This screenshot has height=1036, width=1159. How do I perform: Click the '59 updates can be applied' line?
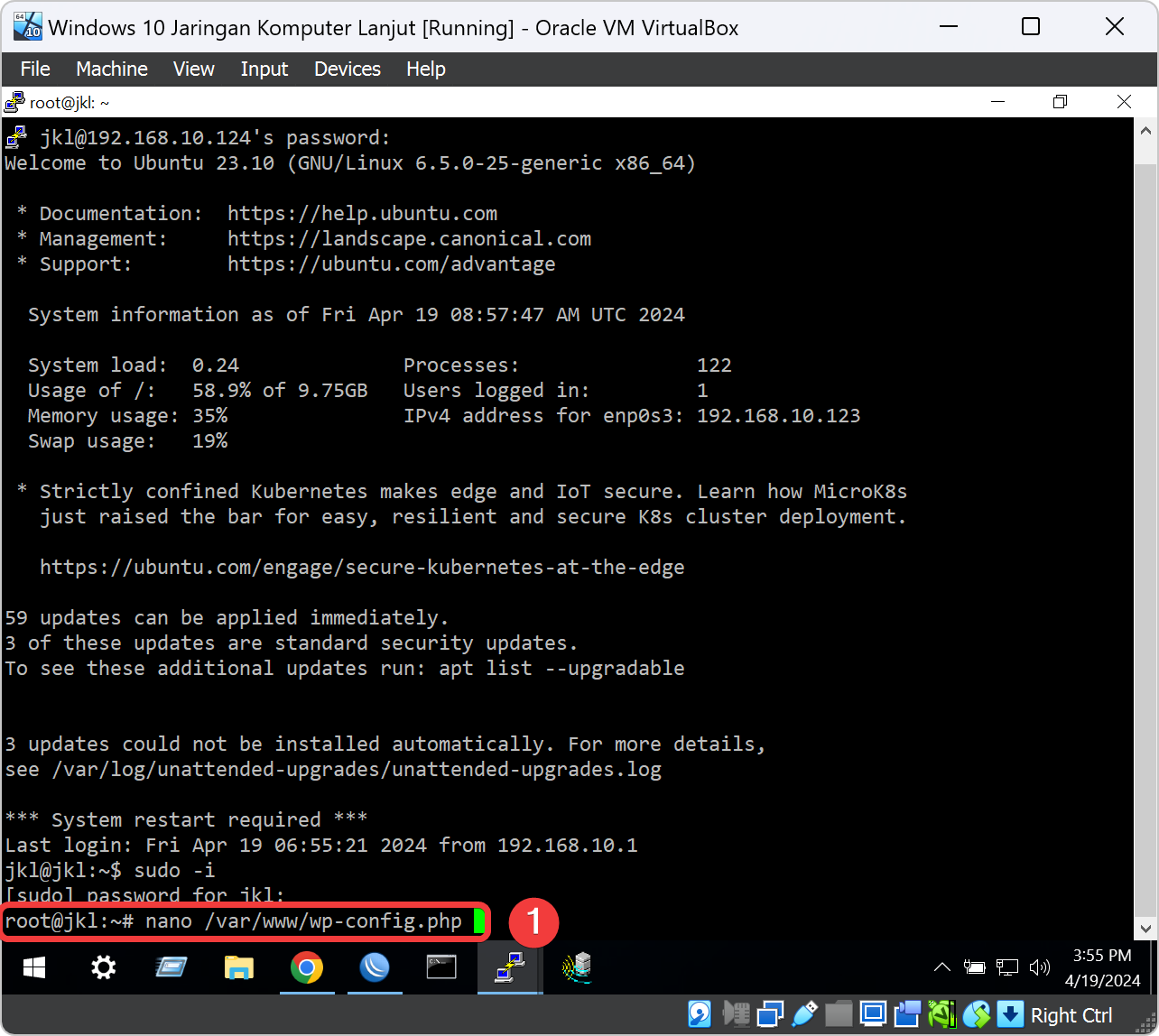pyautogui.click(x=227, y=618)
